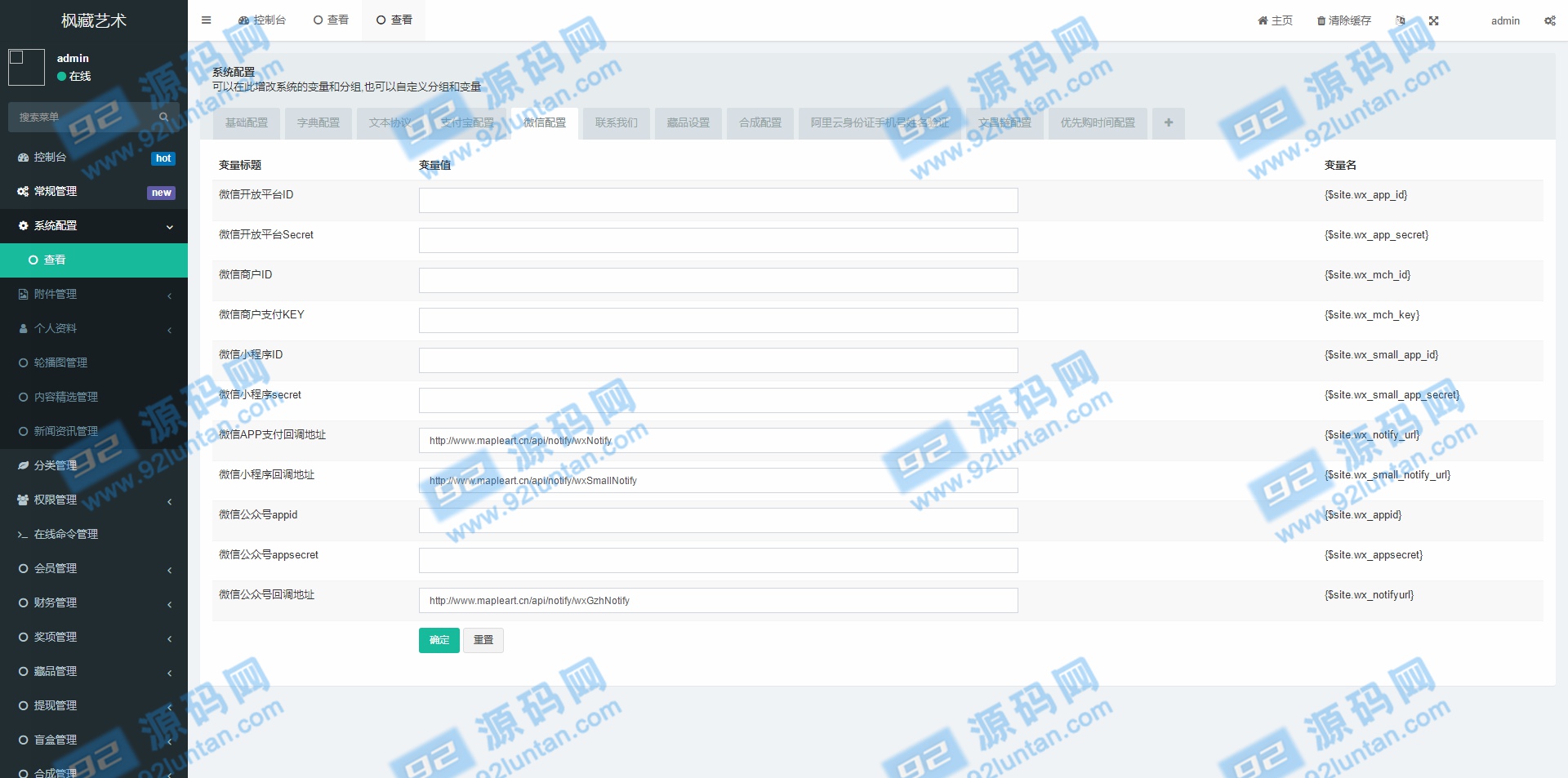Open the 支付宝配置 tab
The width and height of the screenshot is (1568, 778).
pyautogui.click(x=467, y=122)
